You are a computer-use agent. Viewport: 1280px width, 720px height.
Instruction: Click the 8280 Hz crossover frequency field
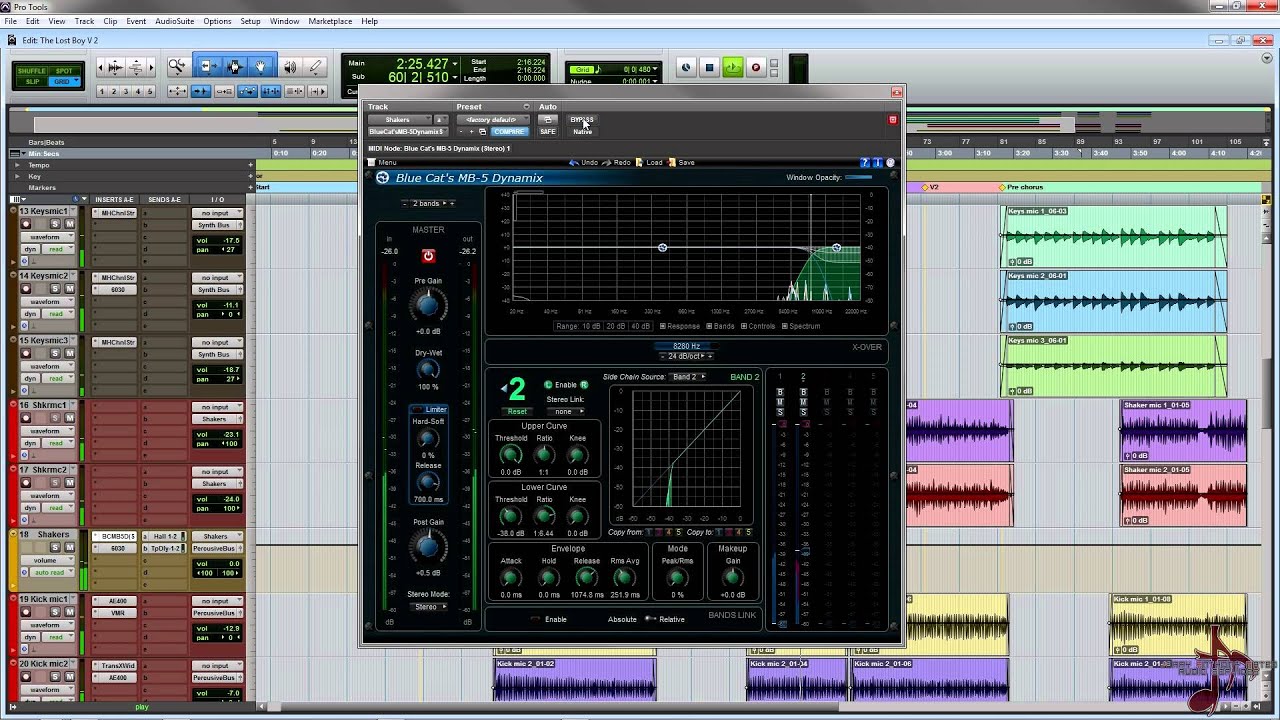686,346
